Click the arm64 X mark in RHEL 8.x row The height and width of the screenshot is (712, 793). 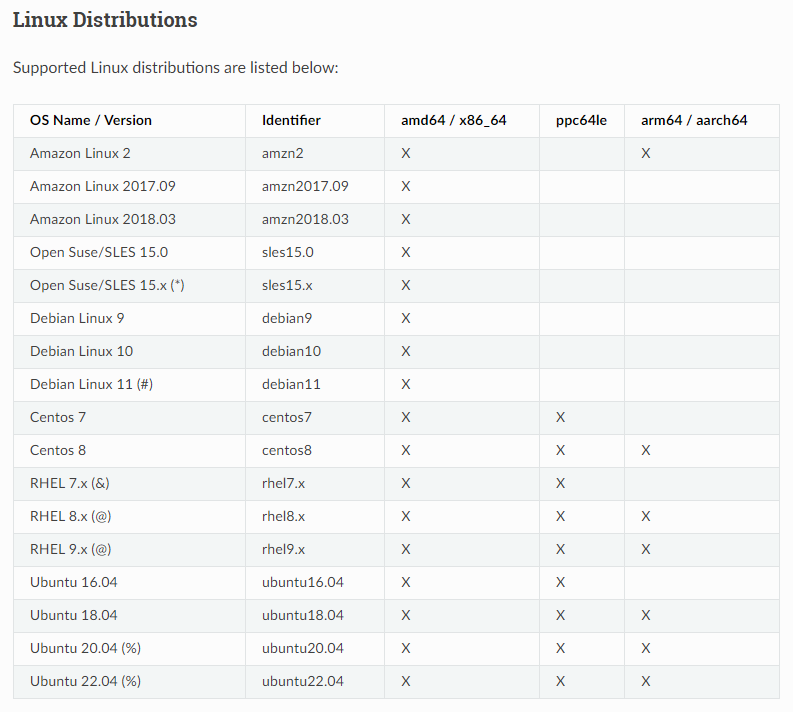[x=646, y=516]
